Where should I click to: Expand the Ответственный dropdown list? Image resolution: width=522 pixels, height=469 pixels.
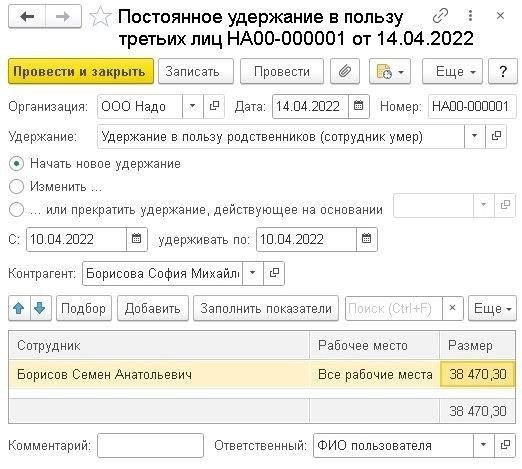click(x=484, y=445)
